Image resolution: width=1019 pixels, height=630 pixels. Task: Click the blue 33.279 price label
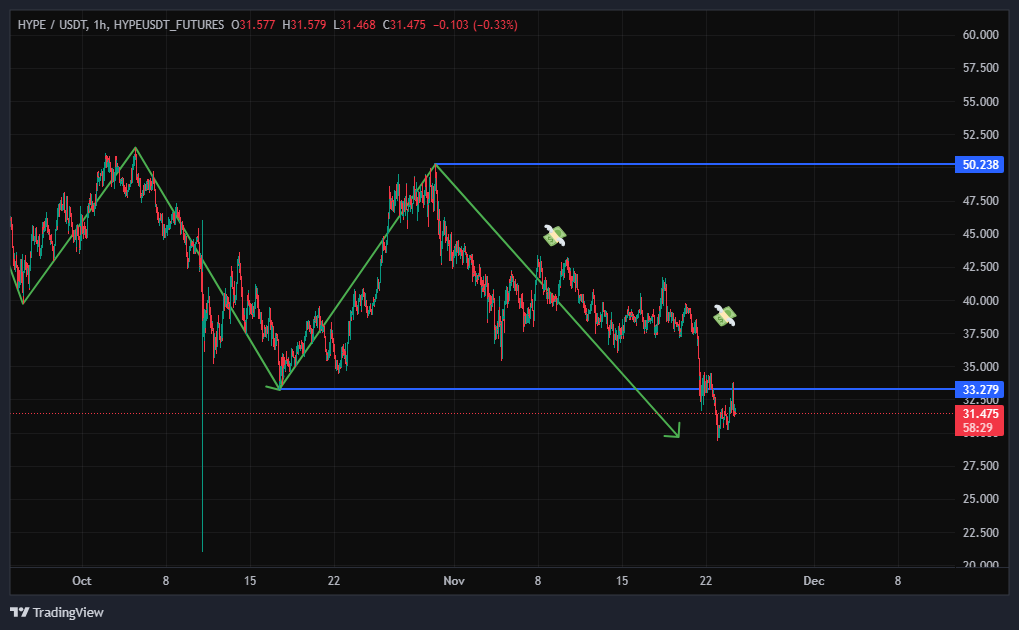click(x=981, y=389)
